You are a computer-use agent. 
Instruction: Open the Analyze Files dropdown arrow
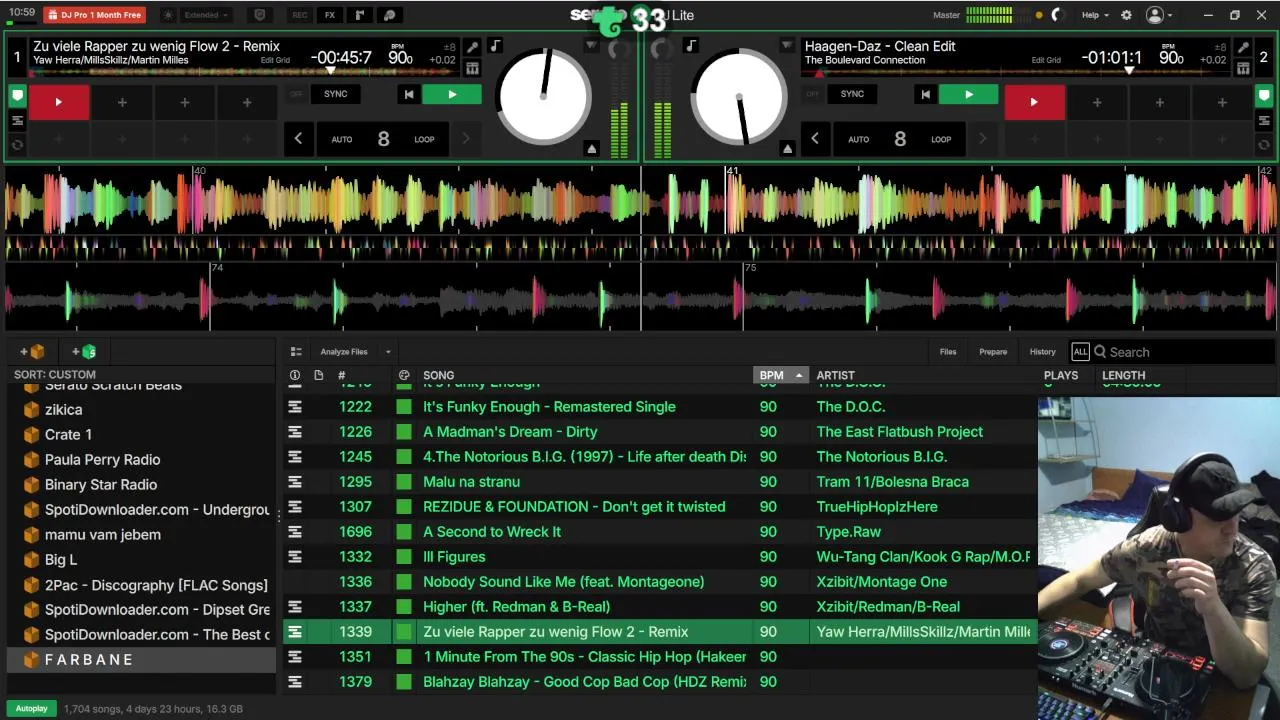[388, 352]
